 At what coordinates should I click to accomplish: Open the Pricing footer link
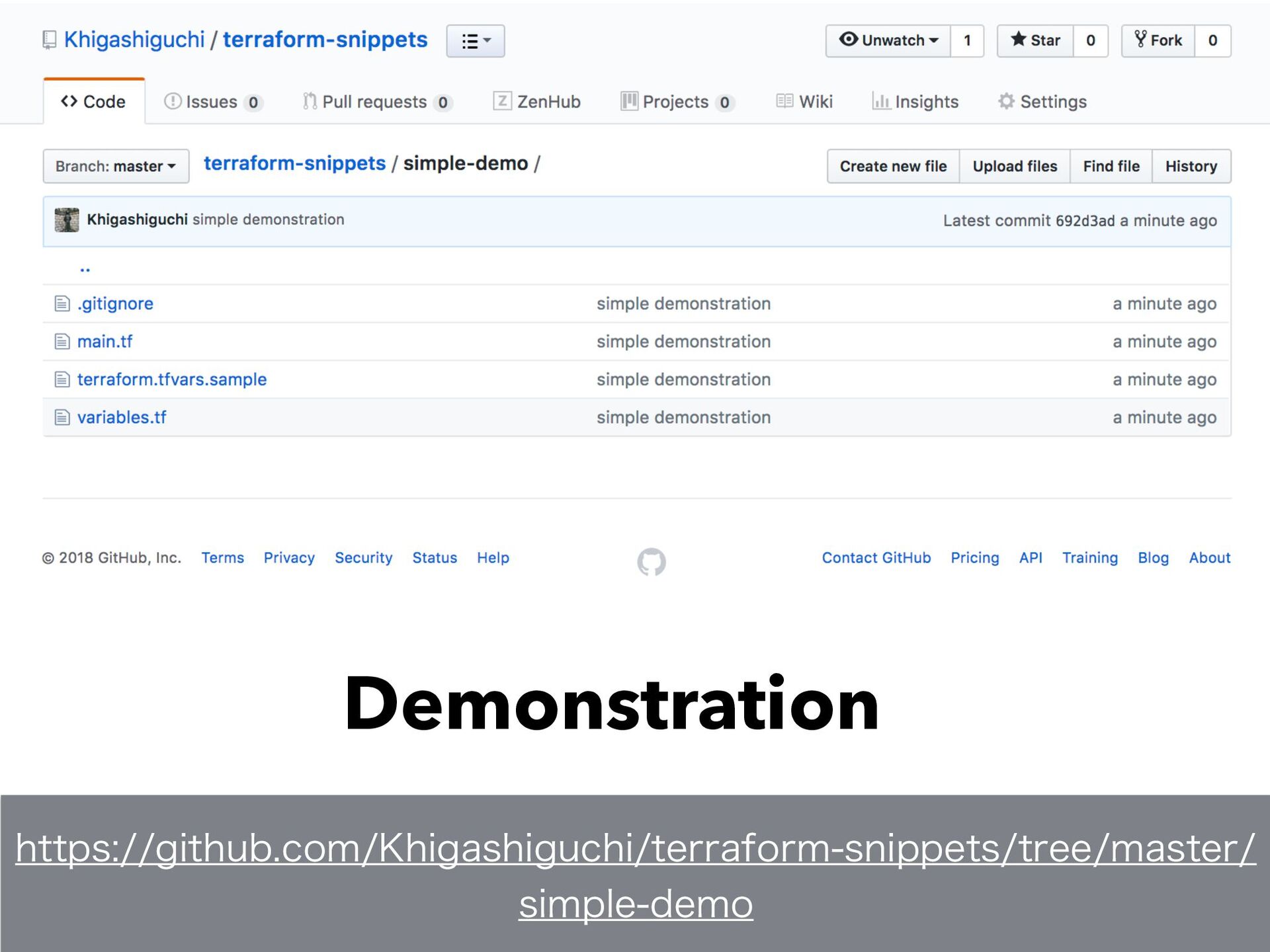[x=974, y=558]
